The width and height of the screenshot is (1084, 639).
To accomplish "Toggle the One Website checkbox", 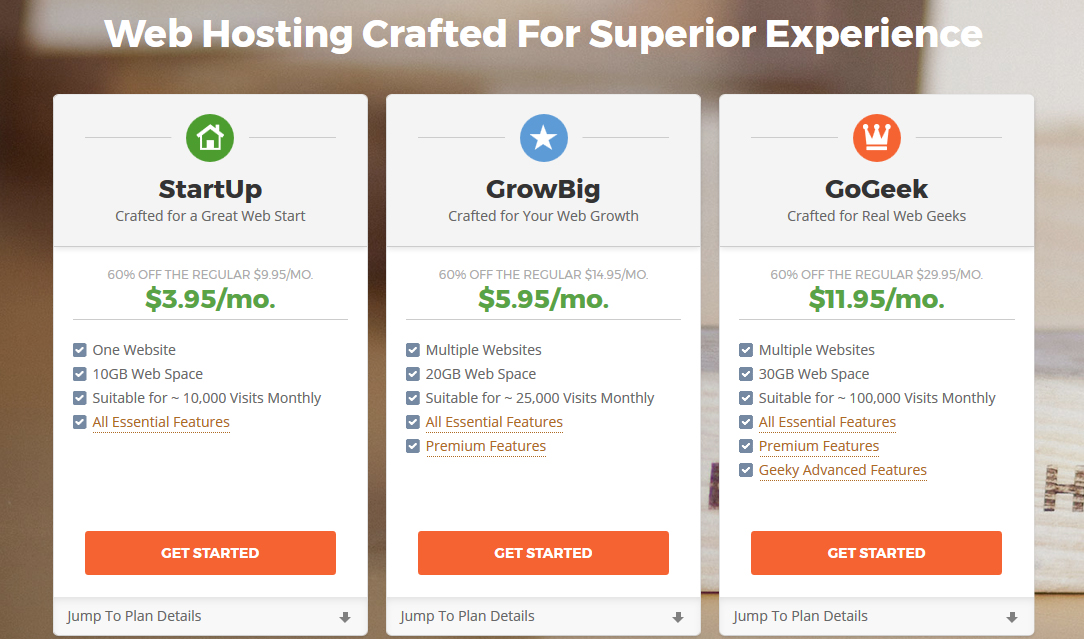I will point(80,350).
